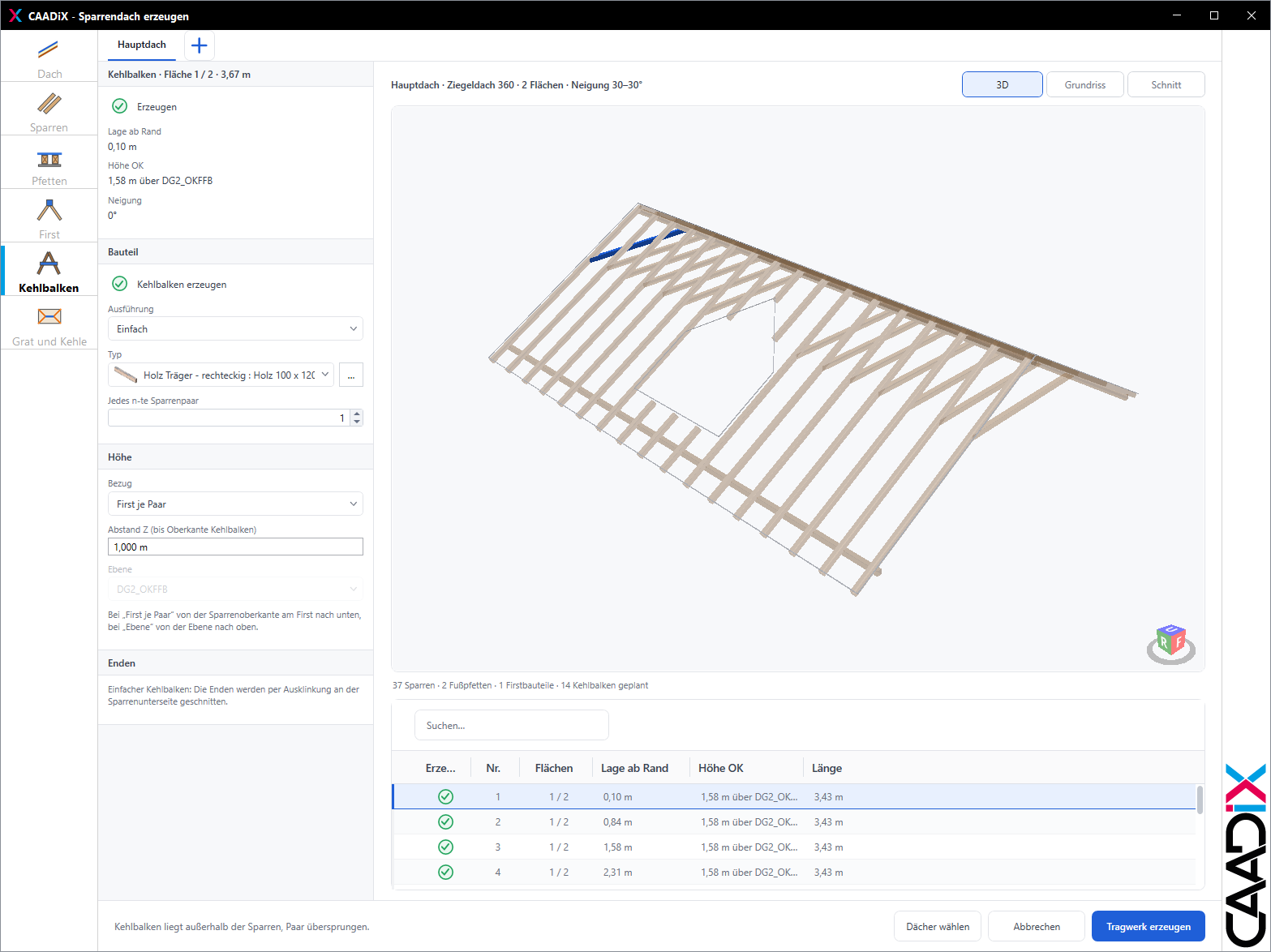1271x952 pixels.
Task: Switch to the 3D view
Action: [1003, 84]
